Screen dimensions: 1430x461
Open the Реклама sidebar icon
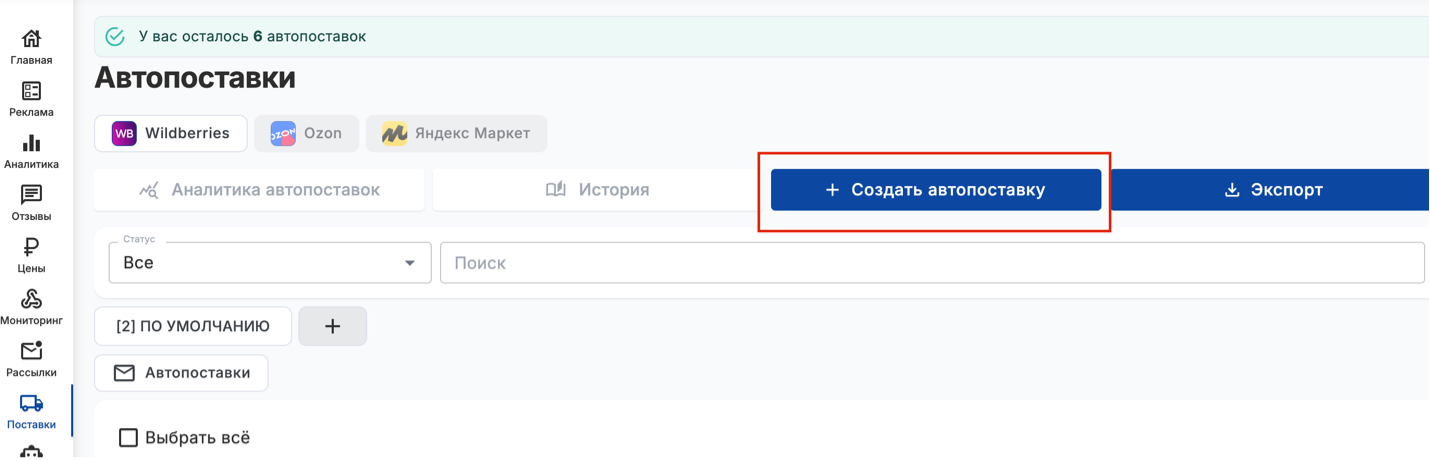32,92
